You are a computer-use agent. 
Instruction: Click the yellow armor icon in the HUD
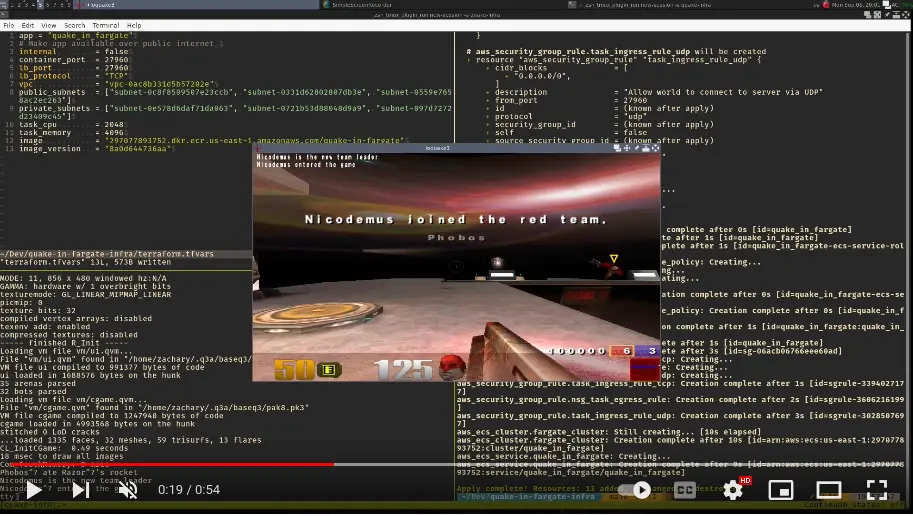point(328,369)
